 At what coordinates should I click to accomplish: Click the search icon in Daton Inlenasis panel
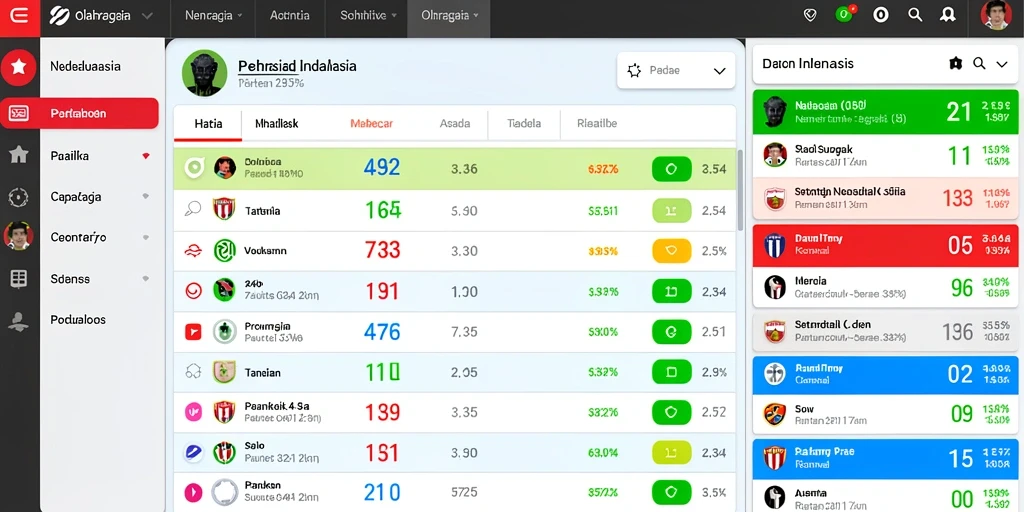[x=979, y=63]
